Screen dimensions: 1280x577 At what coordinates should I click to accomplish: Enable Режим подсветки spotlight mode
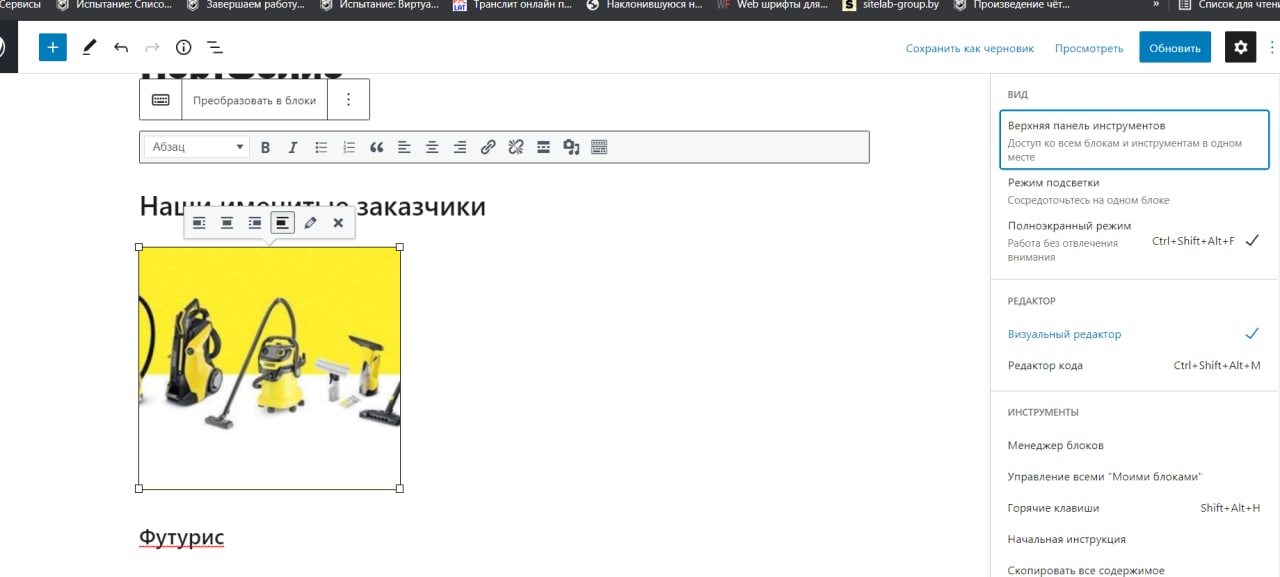[1134, 191]
